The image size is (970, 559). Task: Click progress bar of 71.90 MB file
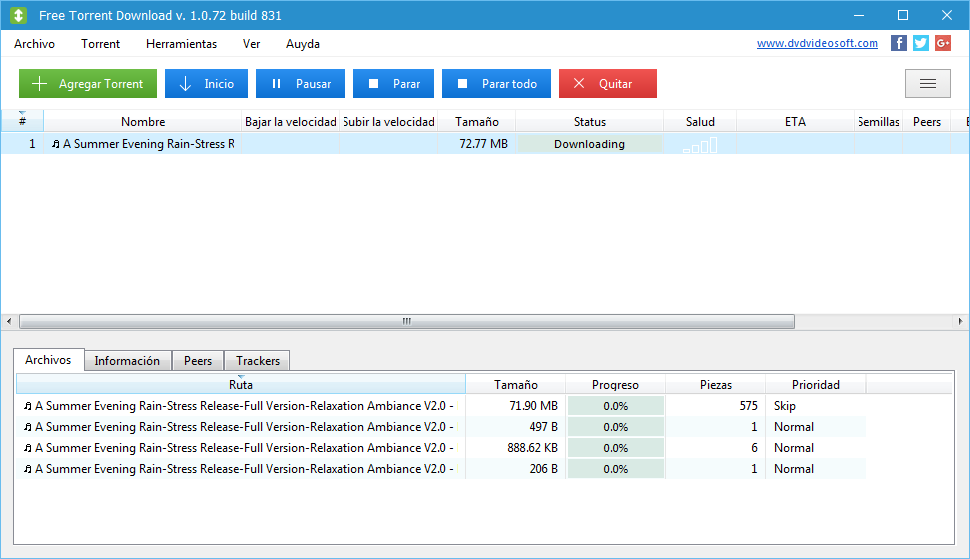(616, 406)
